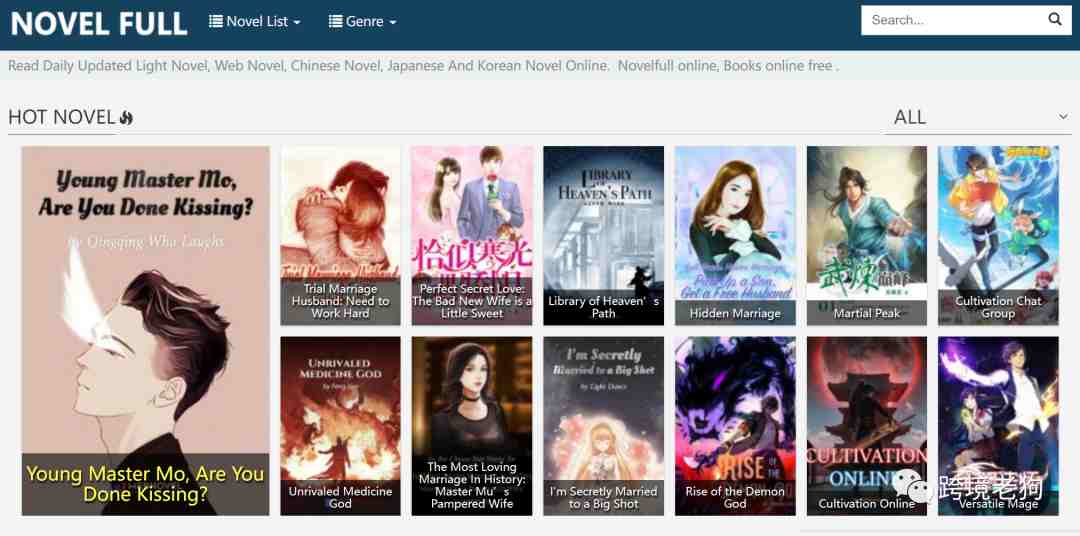Open Trial Marriage Husband novel cover
This screenshot has width=1080, height=536.
[340, 236]
